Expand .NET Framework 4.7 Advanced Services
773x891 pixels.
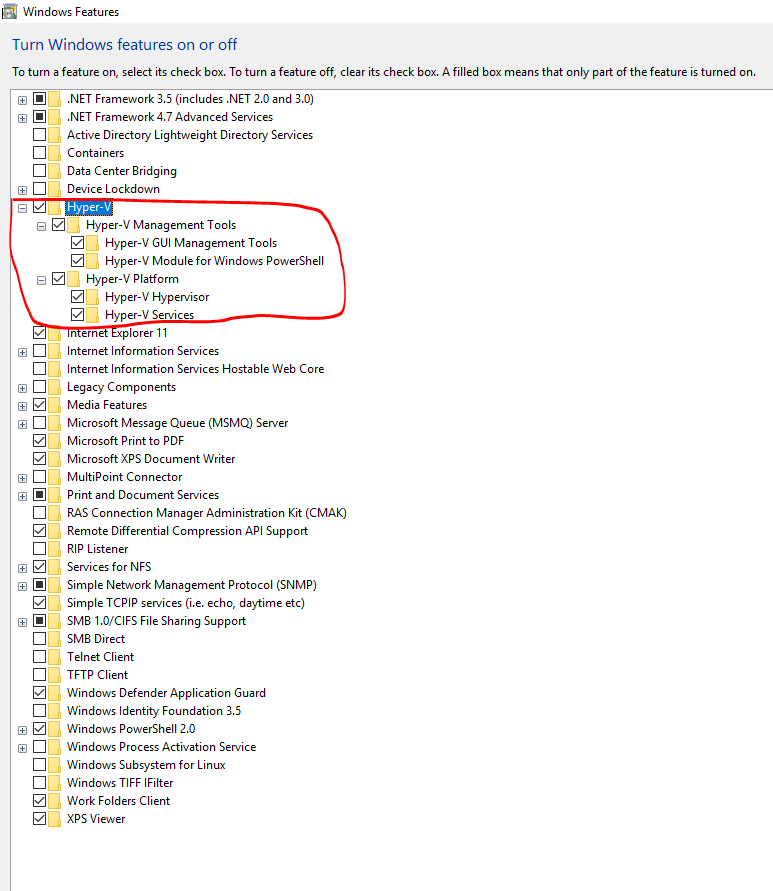point(22,118)
